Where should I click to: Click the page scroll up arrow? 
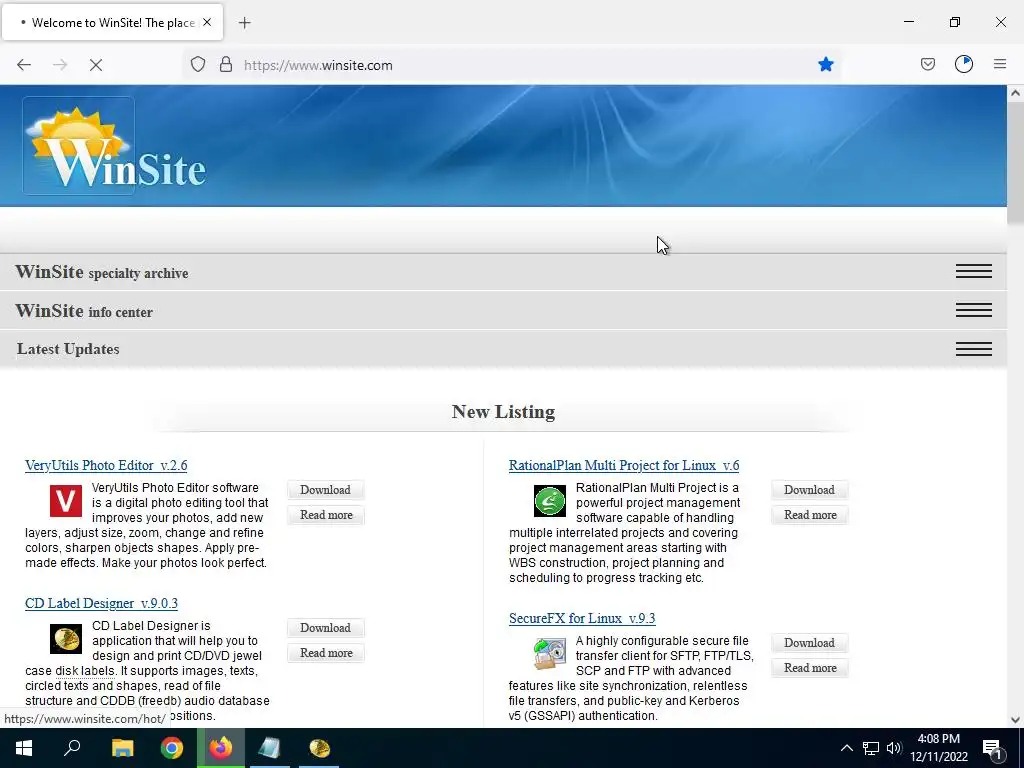point(1015,93)
